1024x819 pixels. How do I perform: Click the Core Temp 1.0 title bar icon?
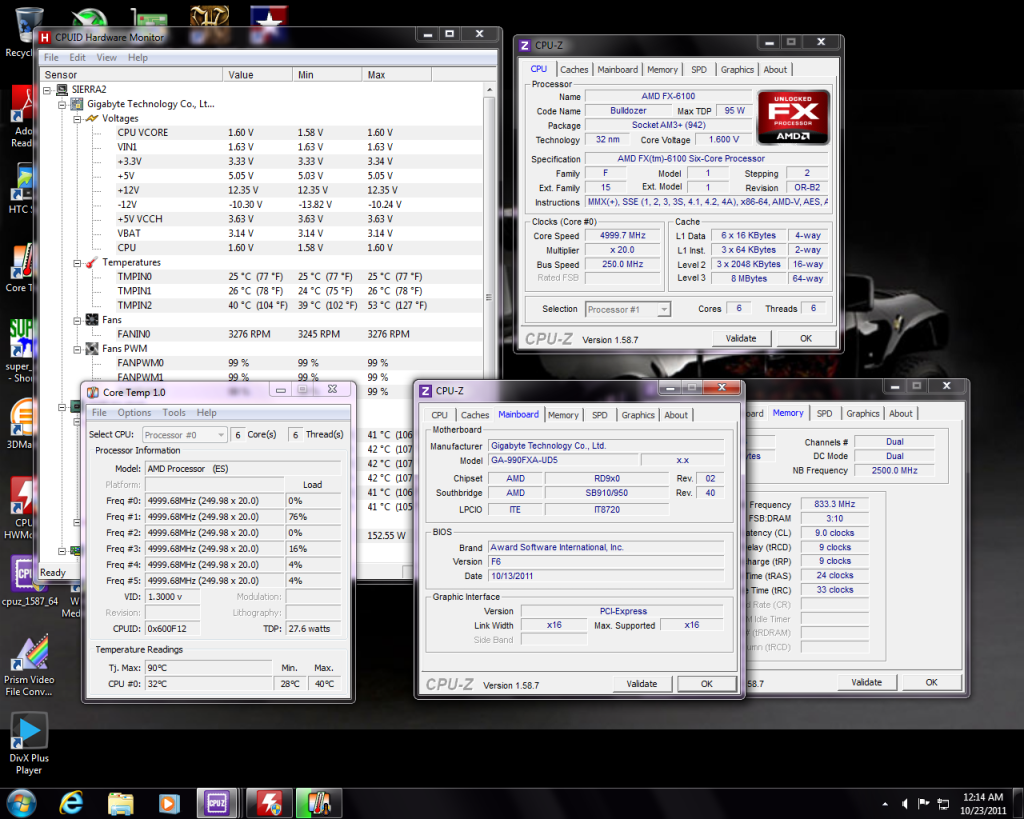93,393
